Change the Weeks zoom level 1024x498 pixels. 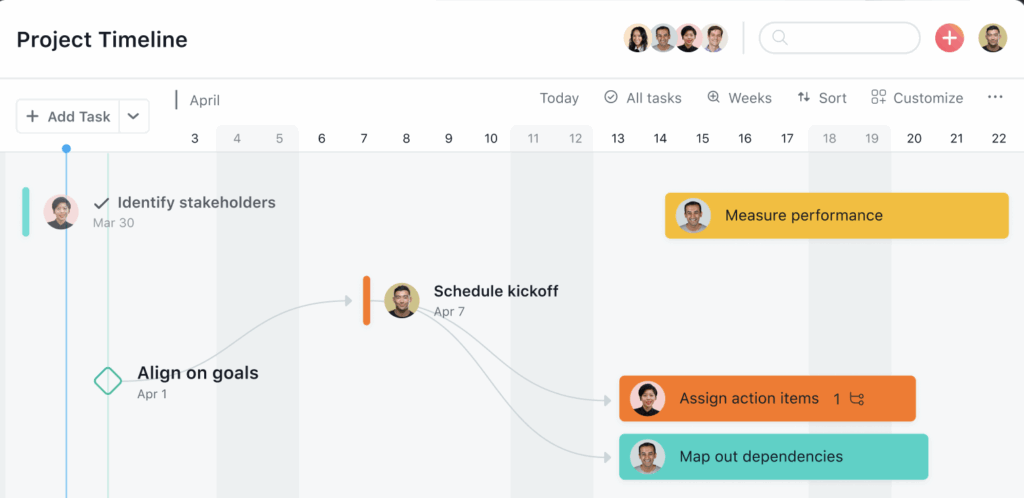(x=739, y=98)
